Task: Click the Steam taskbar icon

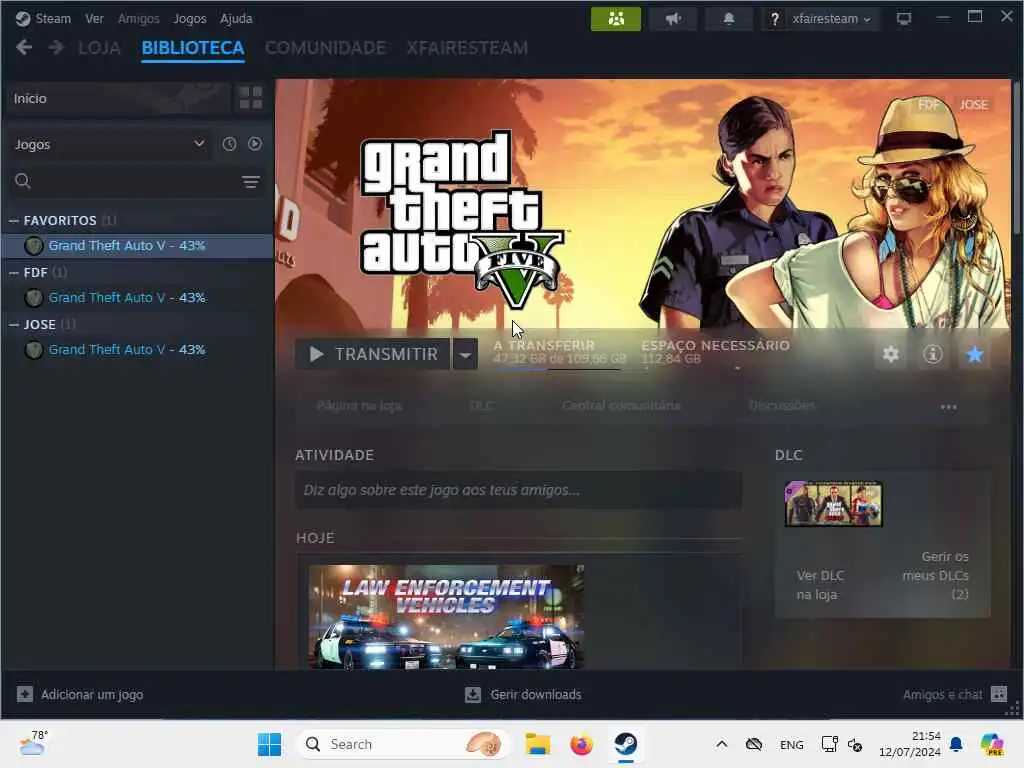Action: (626, 744)
